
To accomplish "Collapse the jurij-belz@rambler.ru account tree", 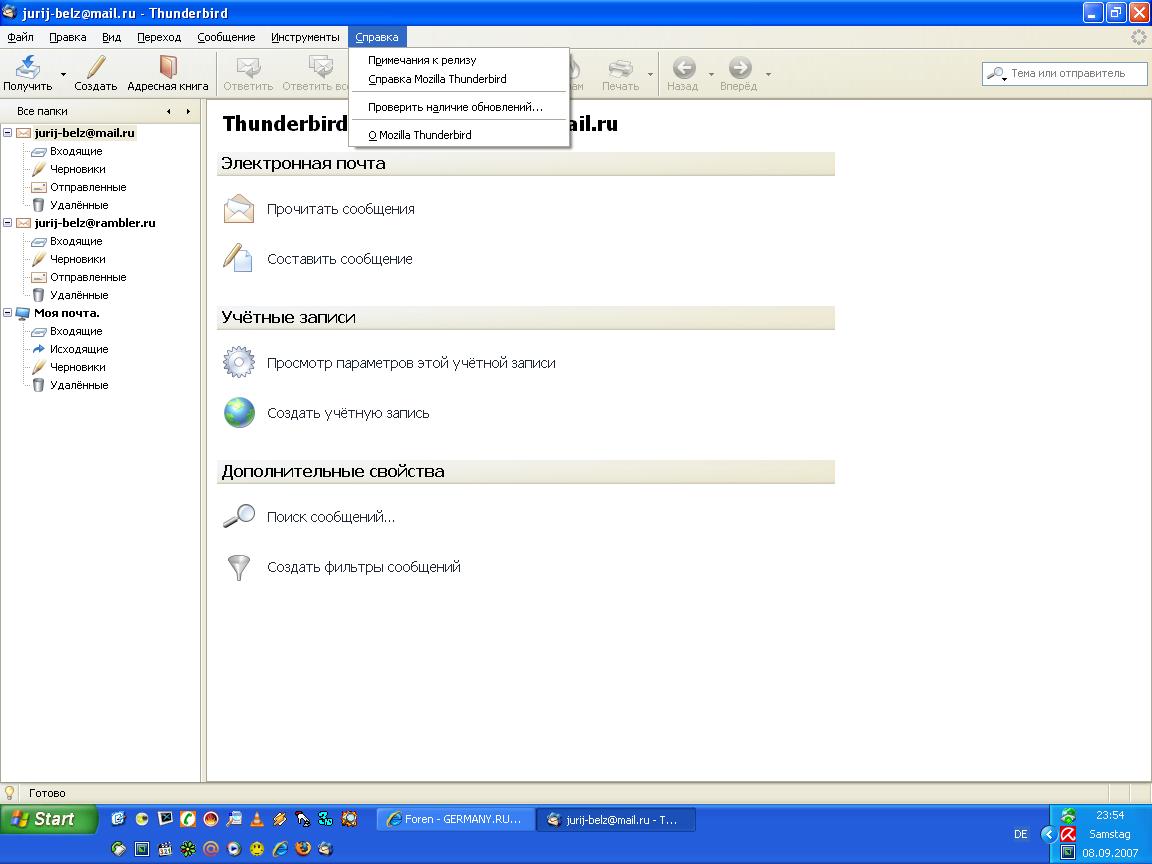I will (8, 223).
